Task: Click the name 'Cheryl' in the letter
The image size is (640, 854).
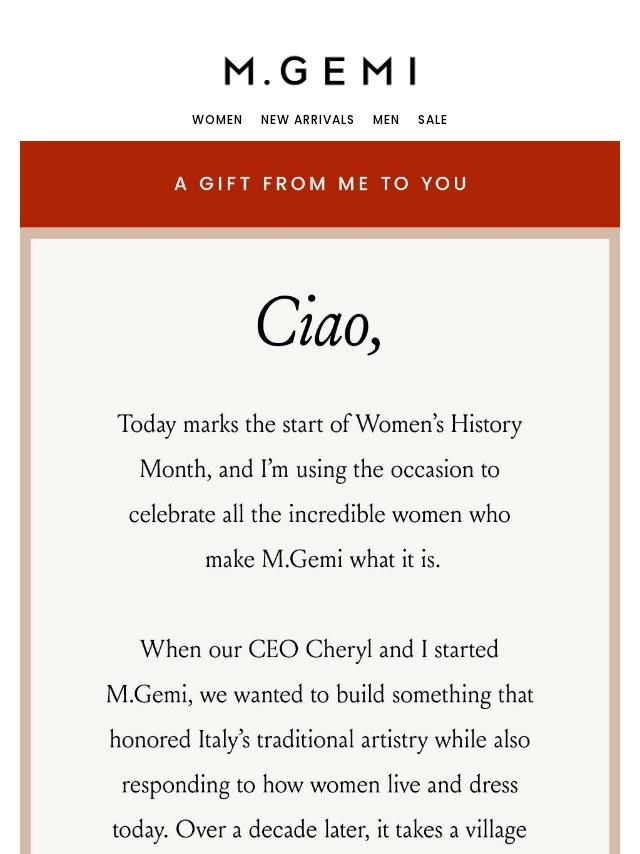Action: [x=338, y=650]
